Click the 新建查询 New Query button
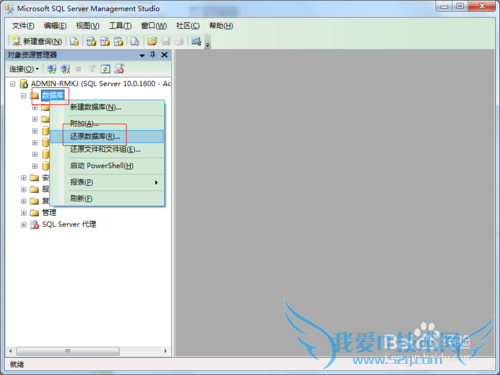The image size is (500, 375). coord(37,41)
